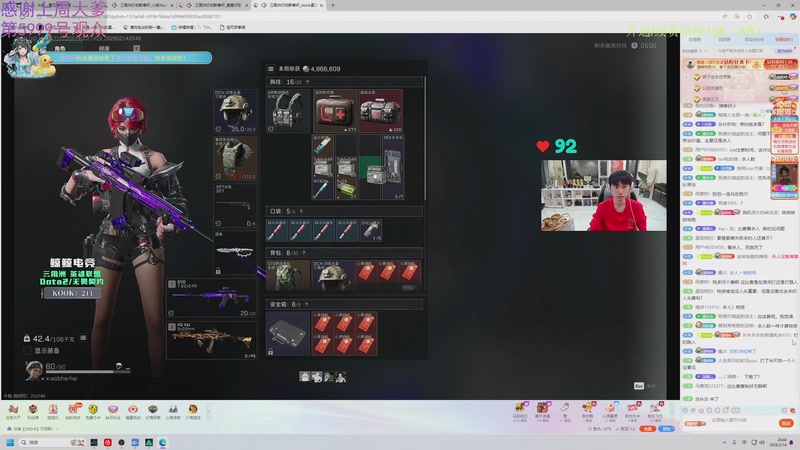
Task: Click the ear hearing icon in bottom row
Action: [329, 377]
